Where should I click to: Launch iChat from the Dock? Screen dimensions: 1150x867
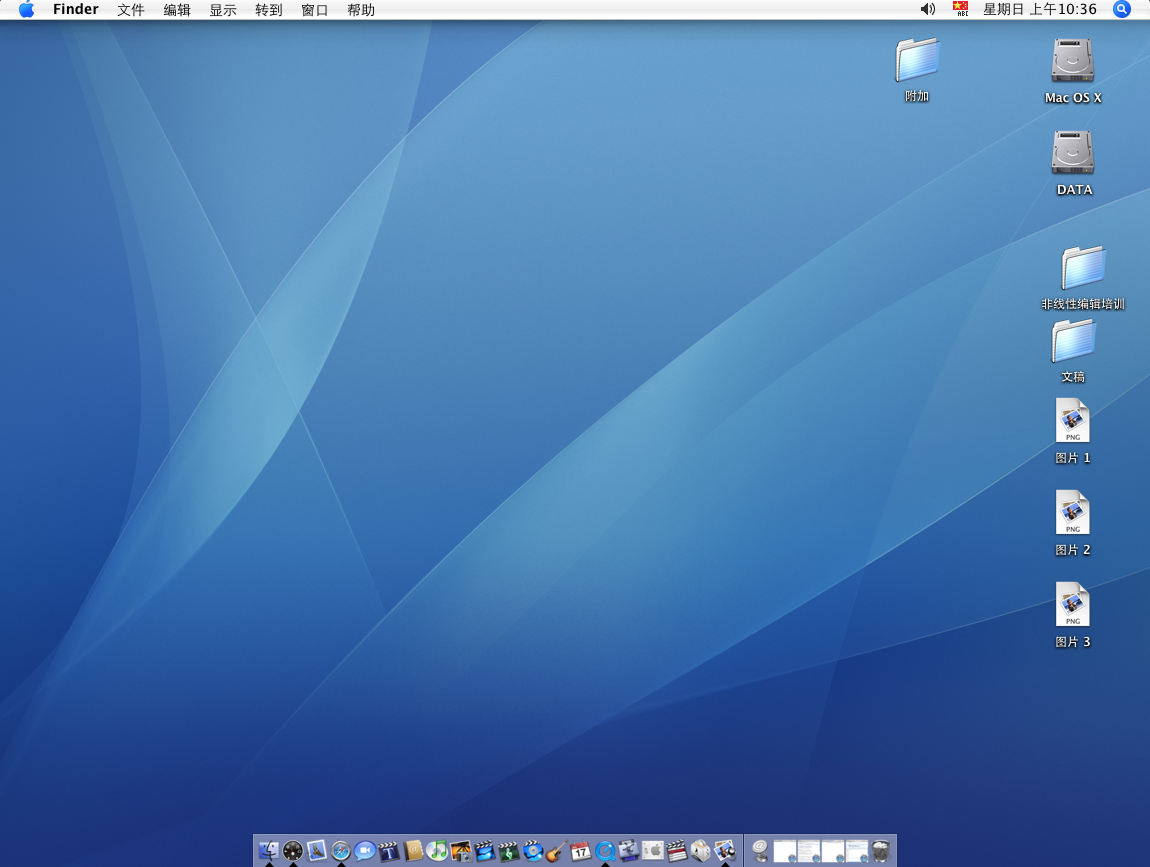pos(365,851)
